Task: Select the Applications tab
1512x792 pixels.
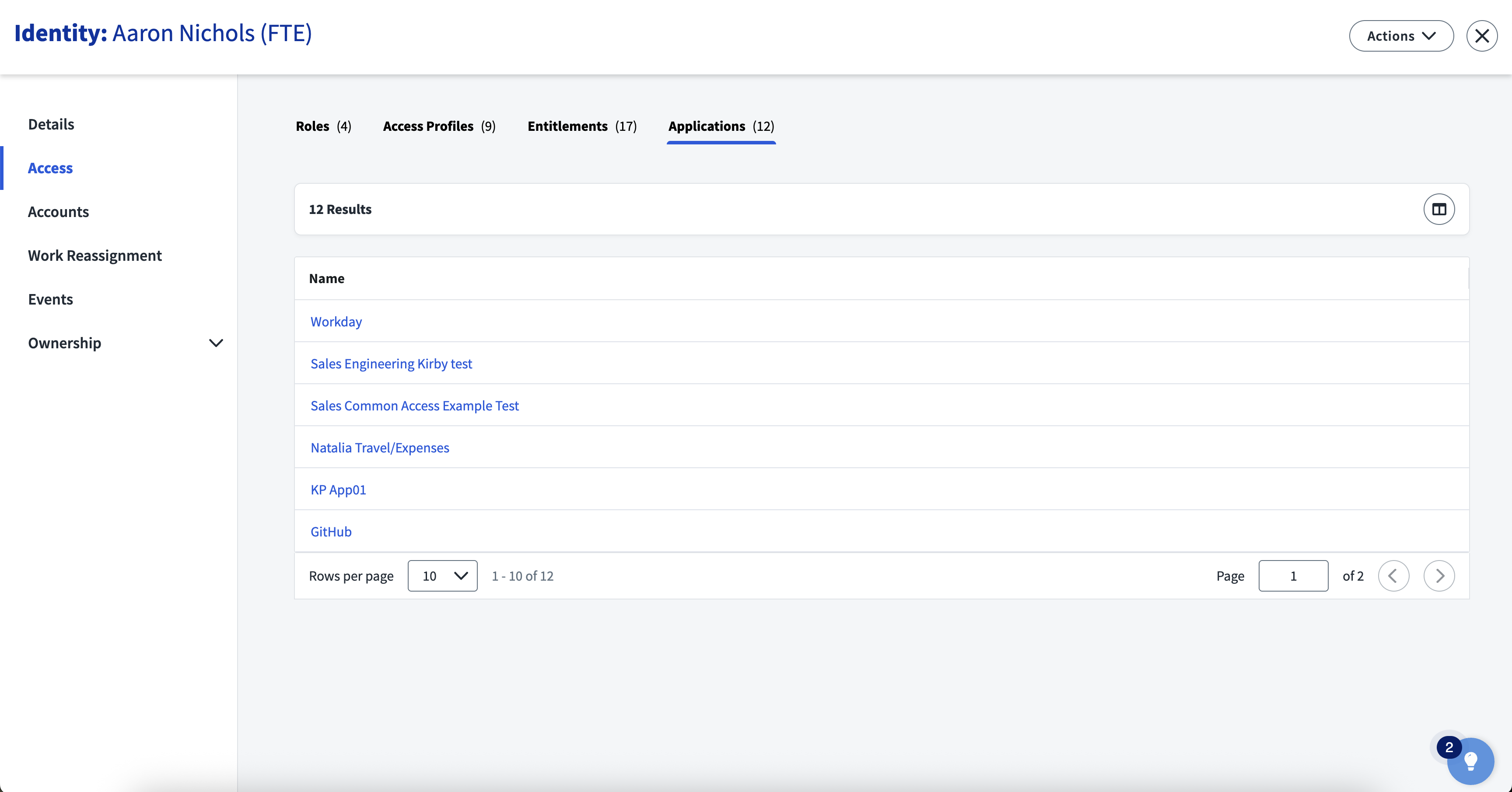Action: pyautogui.click(x=720, y=126)
